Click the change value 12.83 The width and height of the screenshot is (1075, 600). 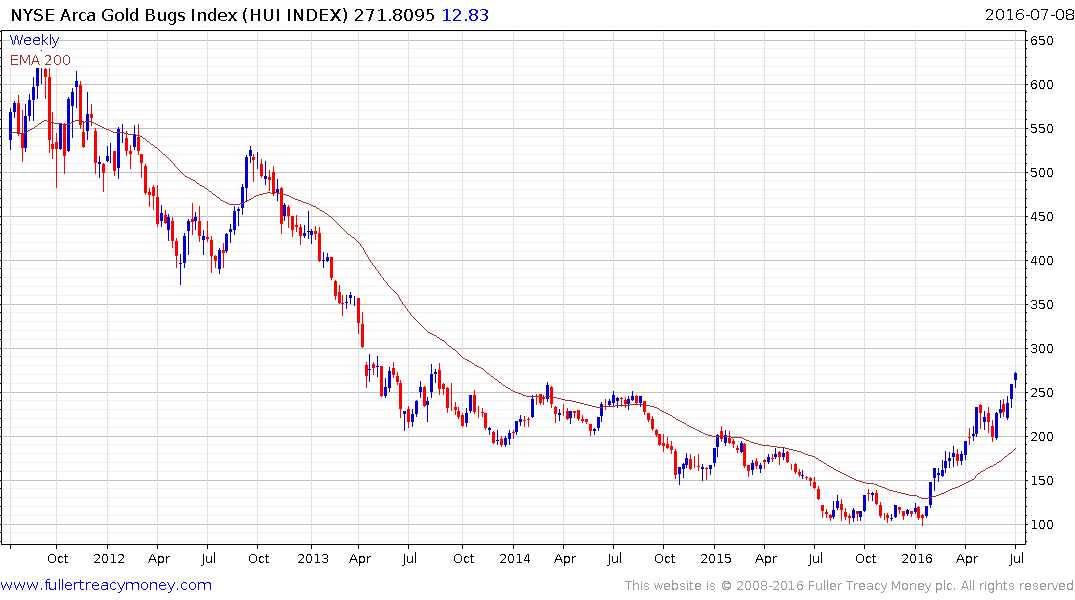point(465,15)
